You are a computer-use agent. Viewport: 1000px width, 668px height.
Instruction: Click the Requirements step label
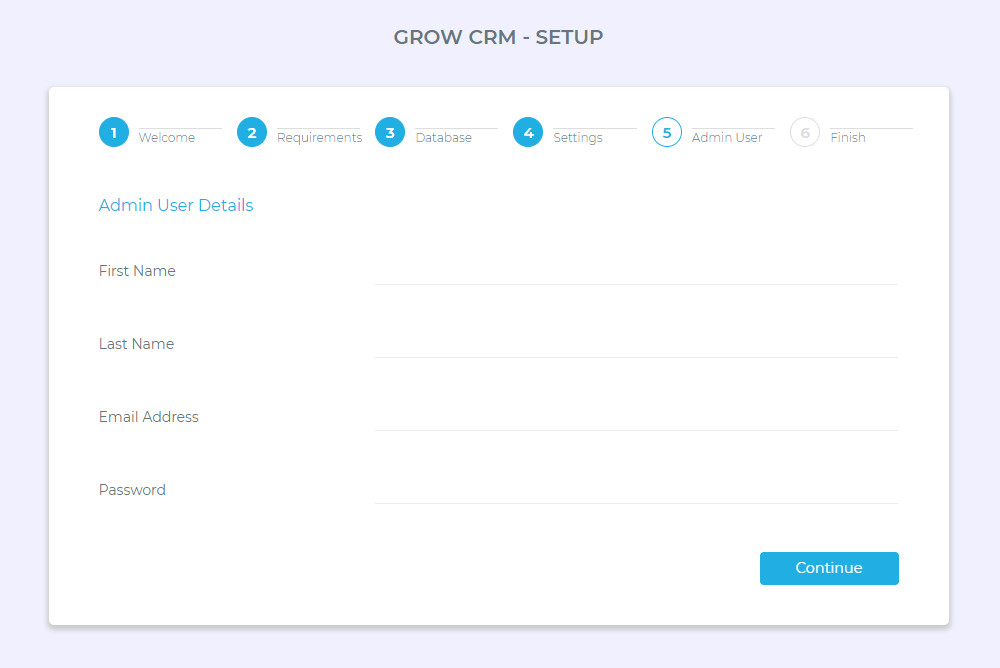320,137
